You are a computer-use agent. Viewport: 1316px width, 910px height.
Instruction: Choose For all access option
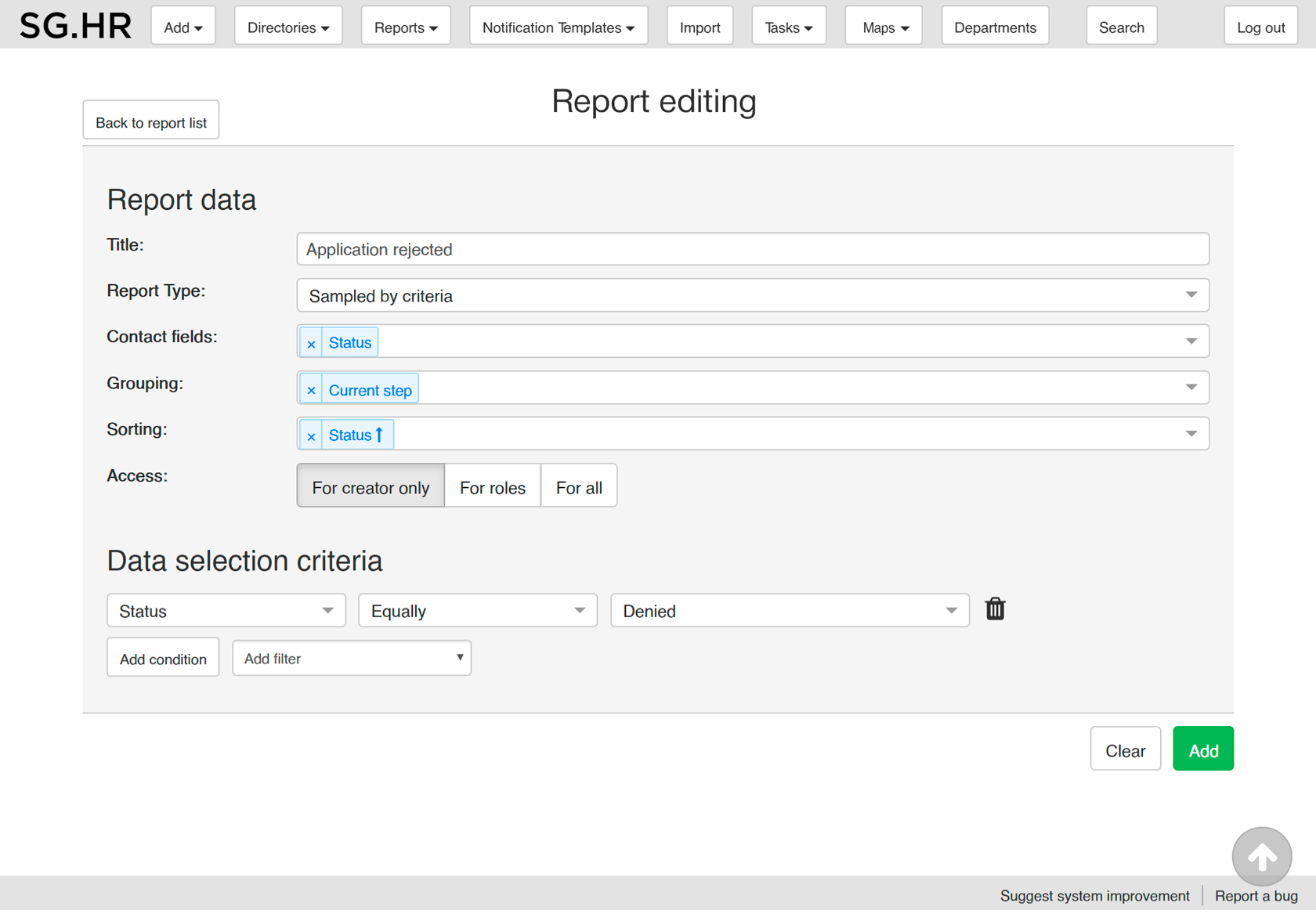coord(579,487)
